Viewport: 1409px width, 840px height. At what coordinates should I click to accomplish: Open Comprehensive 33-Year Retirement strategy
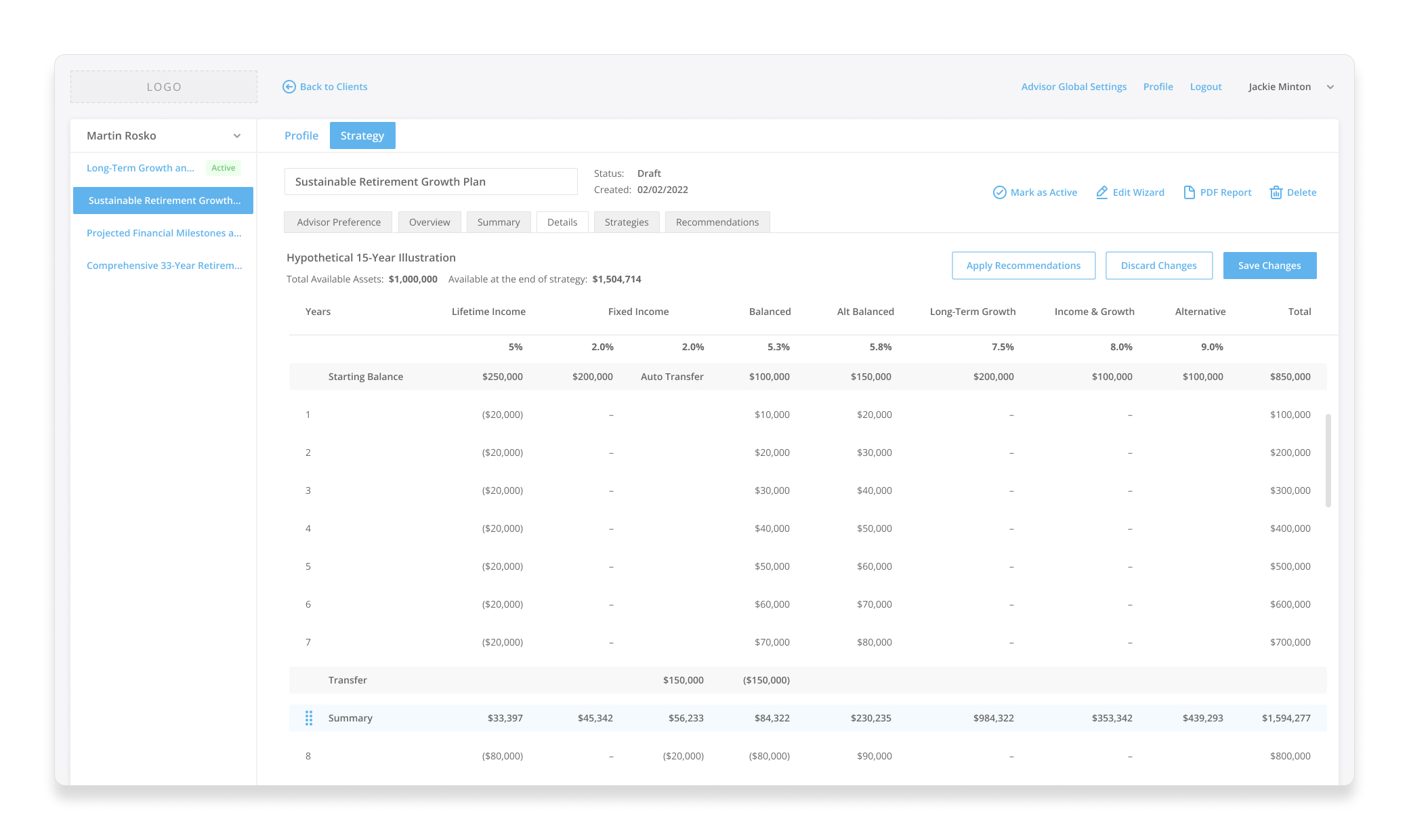point(164,266)
